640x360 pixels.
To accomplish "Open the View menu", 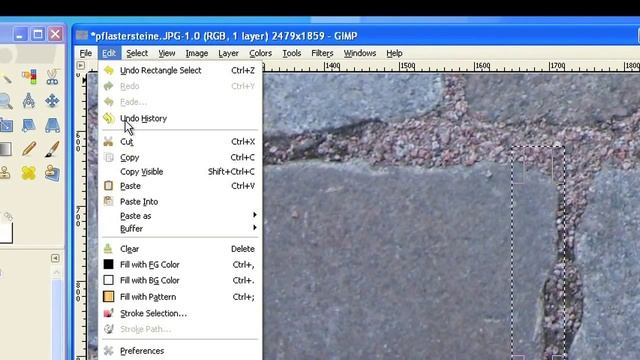I will coord(167,53).
